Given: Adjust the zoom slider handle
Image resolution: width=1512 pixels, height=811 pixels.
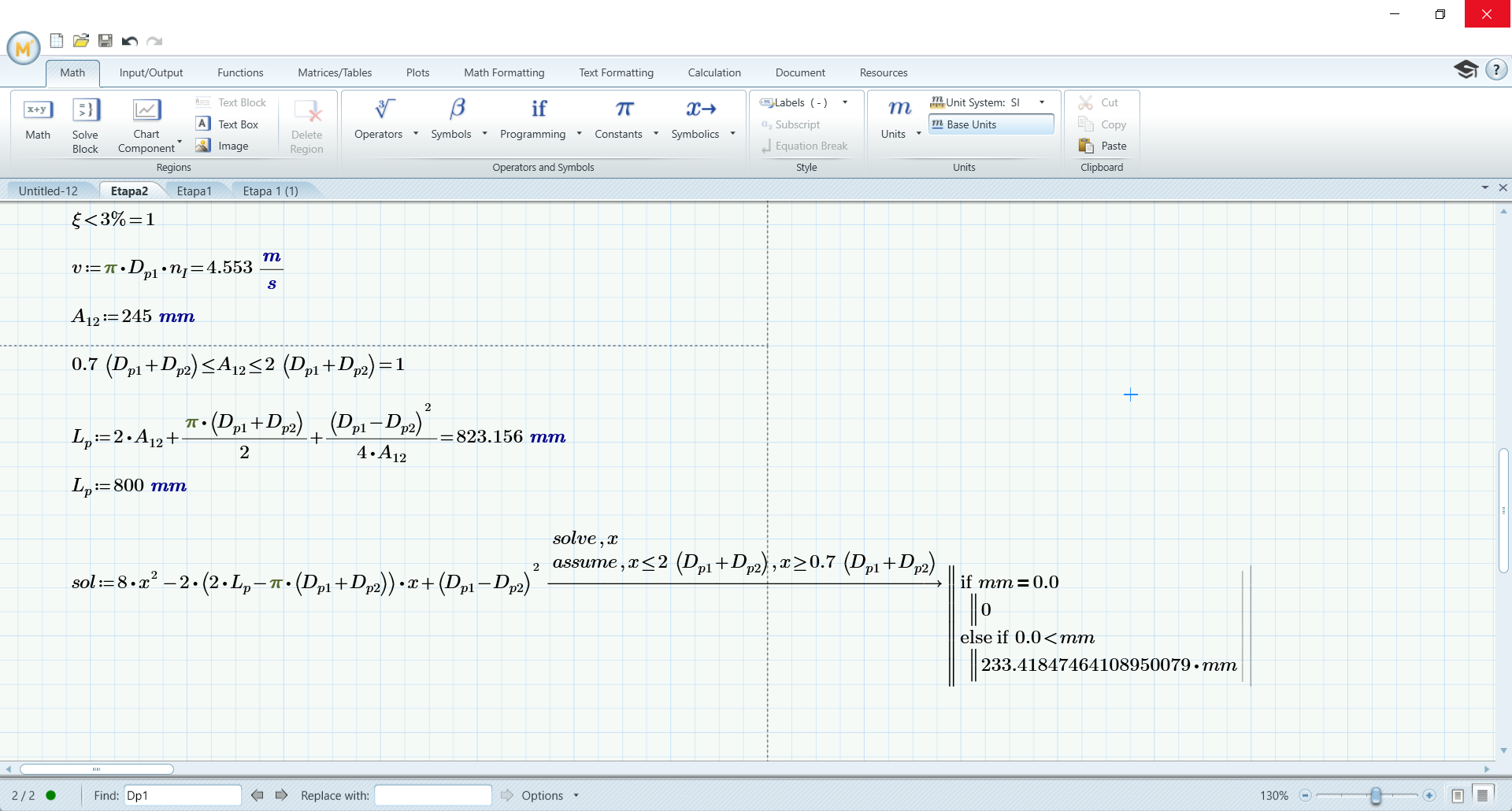Looking at the screenshot, I should (1375, 795).
